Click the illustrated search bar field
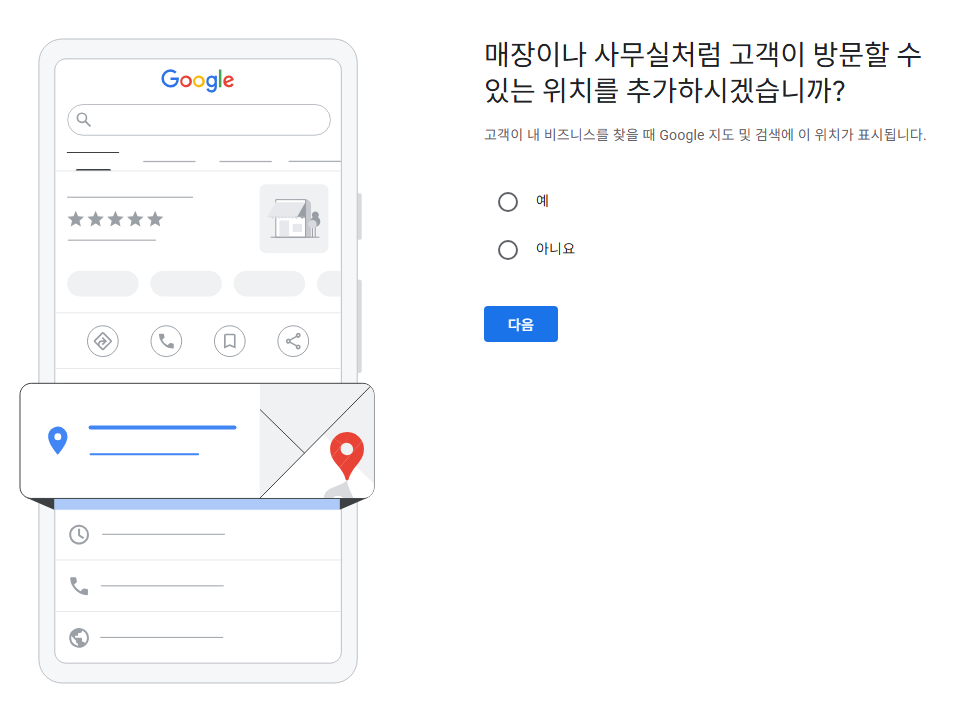 click(x=199, y=119)
